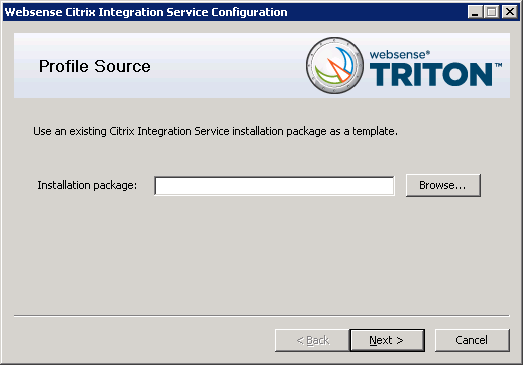Click the Installation package text field
Image resolution: width=523 pixels, height=365 pixels.
(x=274, y=186)
